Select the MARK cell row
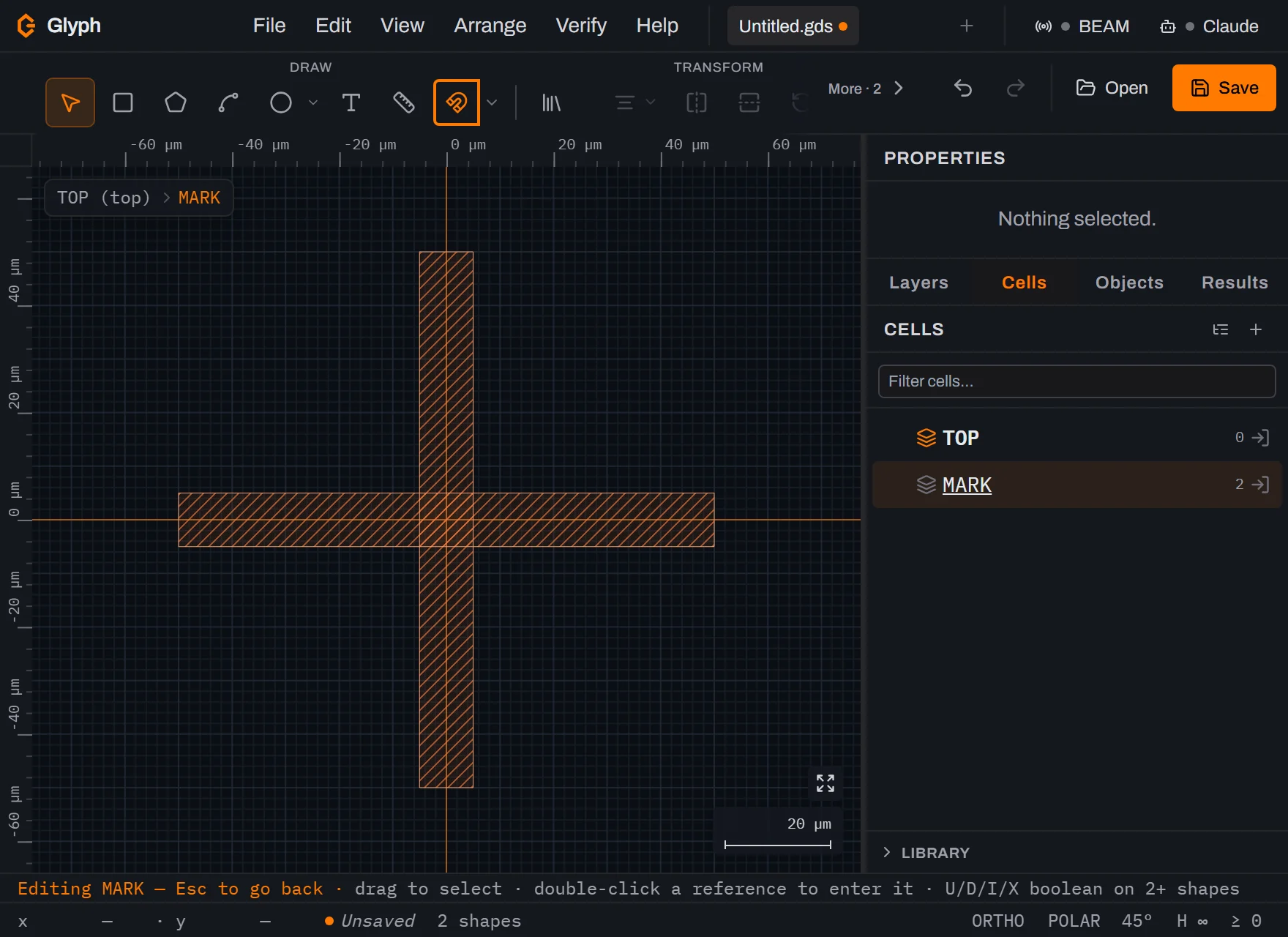This screenshot has height=937, width=1288. [1077, 485]
